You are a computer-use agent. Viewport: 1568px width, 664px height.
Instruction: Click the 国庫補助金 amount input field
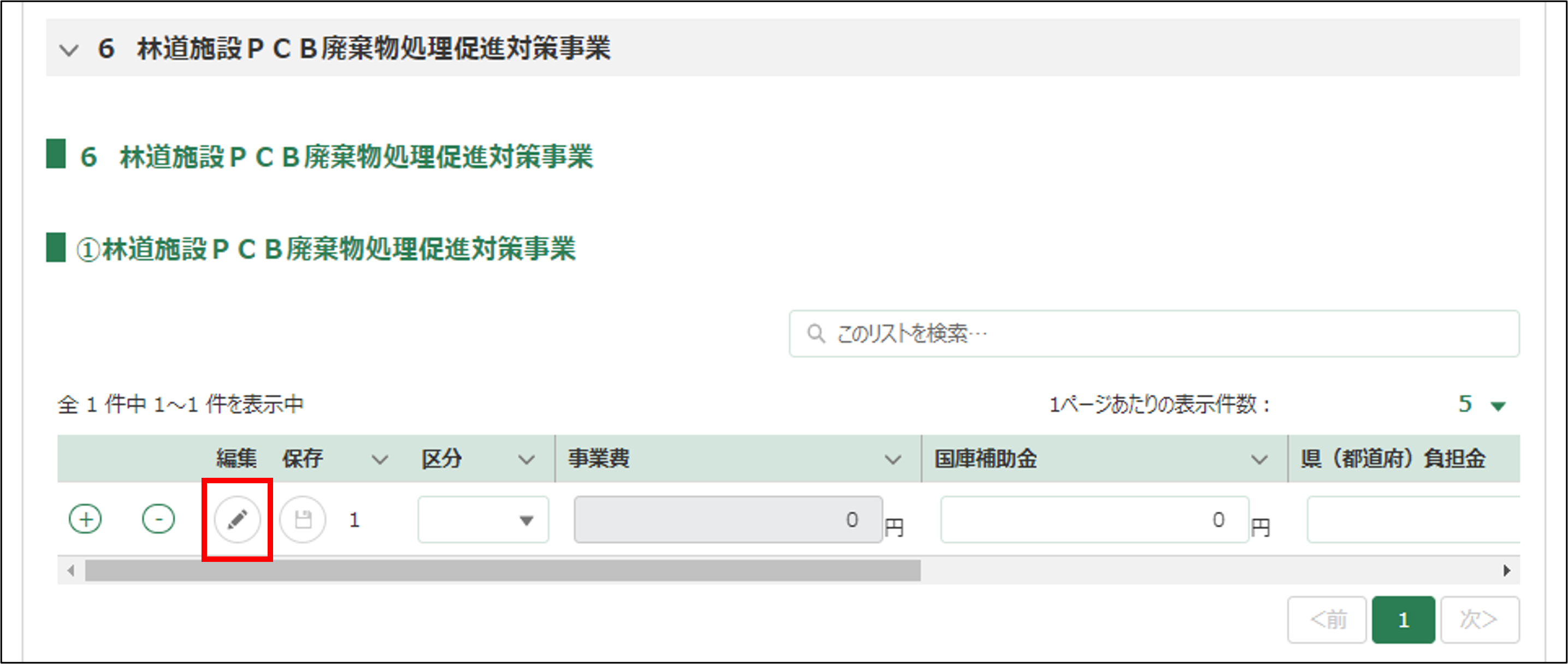[1094, 519]
